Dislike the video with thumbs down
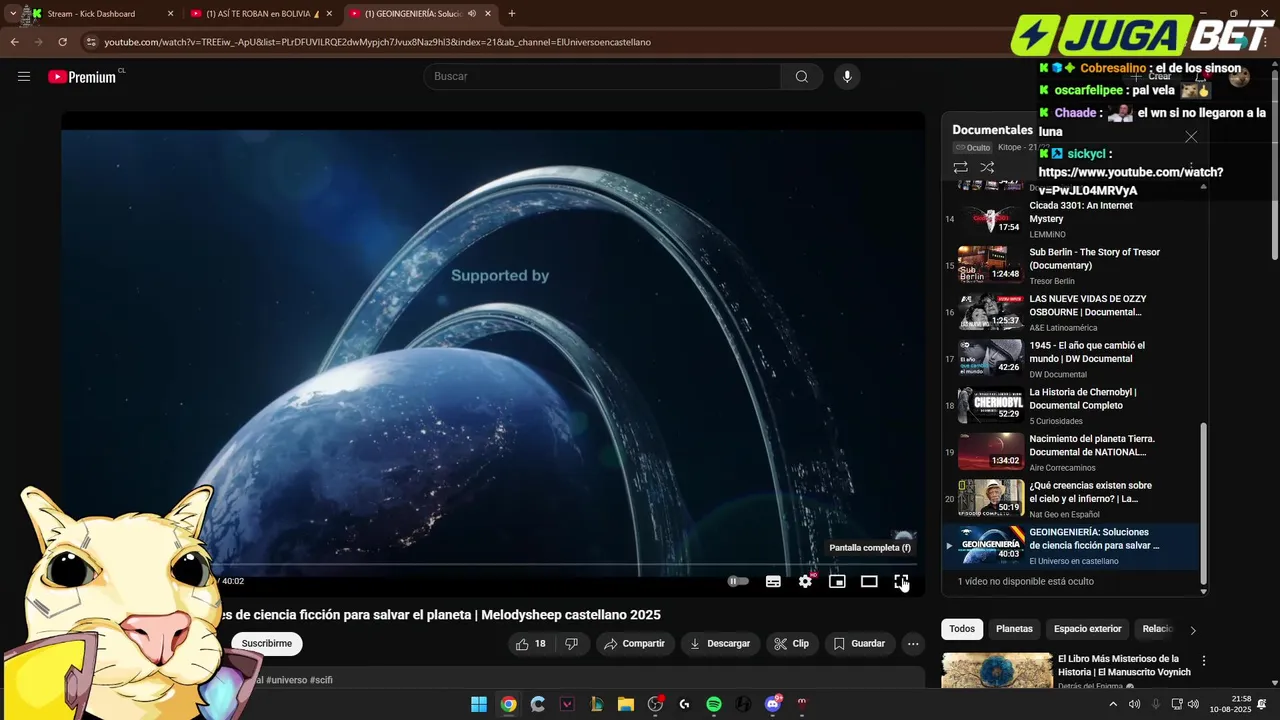The image size is (1280, 720). [571, 644]
